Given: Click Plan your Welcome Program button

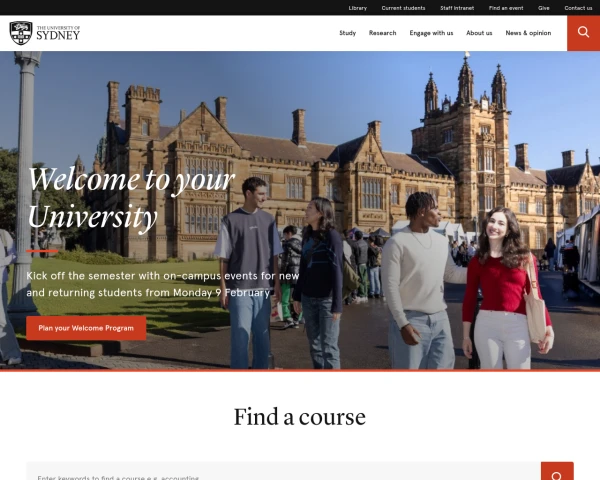Looking at the screenshot, I should click(x=86, y=328).
